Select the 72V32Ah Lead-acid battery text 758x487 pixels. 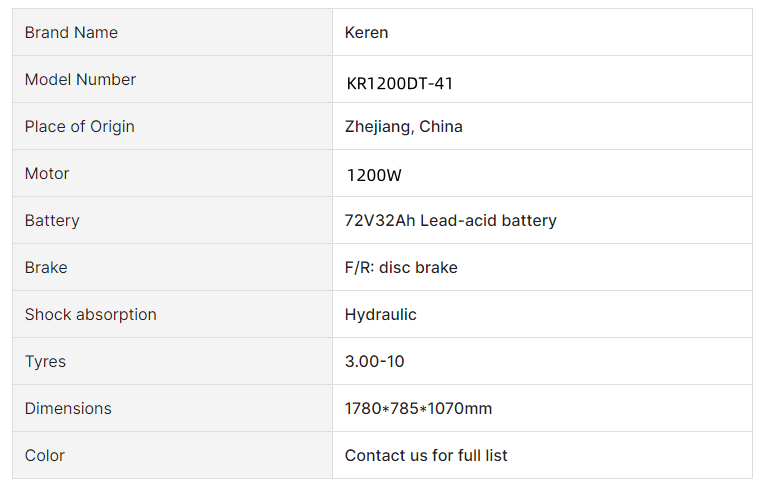451,220
